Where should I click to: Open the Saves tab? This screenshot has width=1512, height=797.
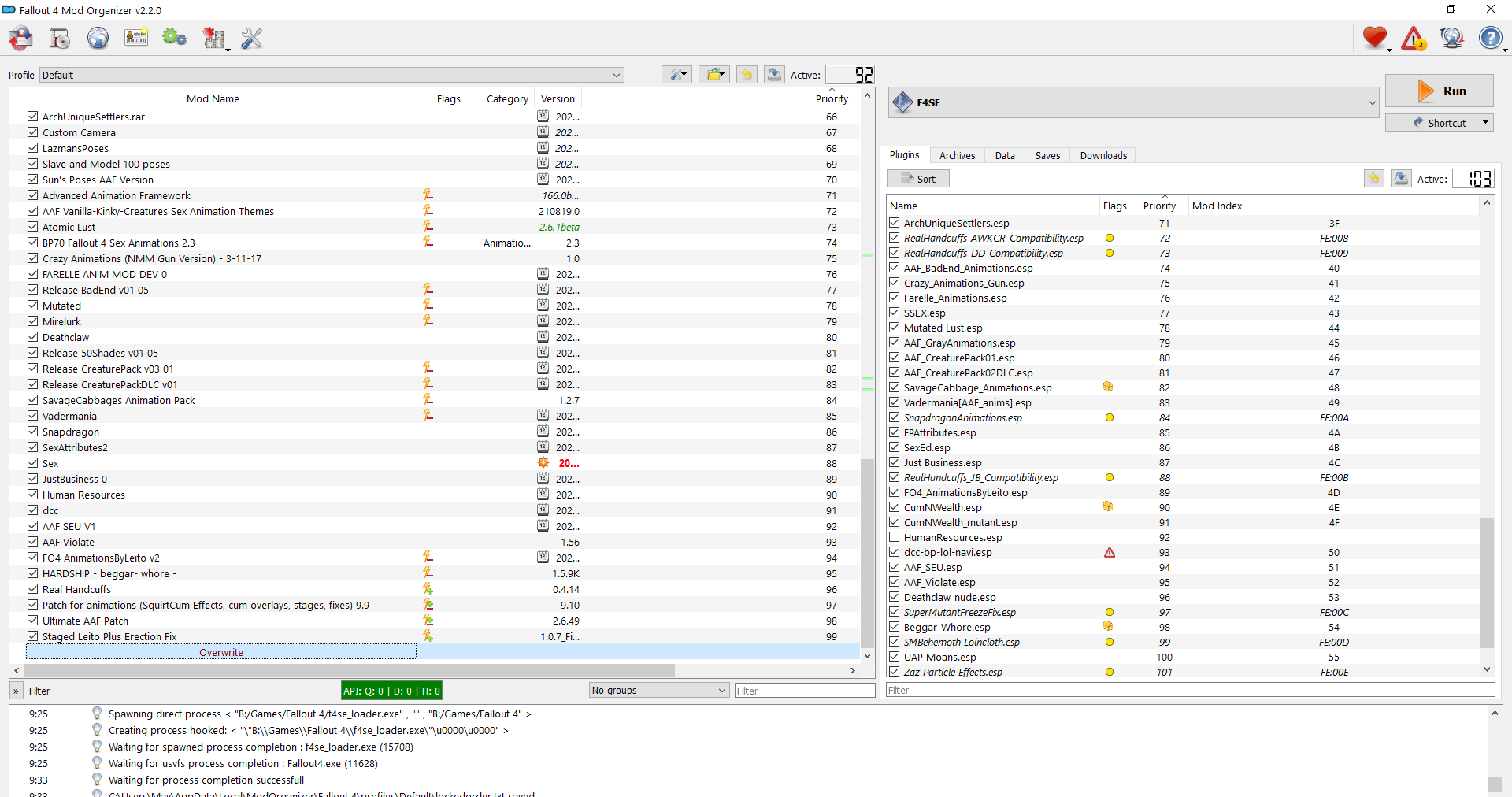[1047, 155]
